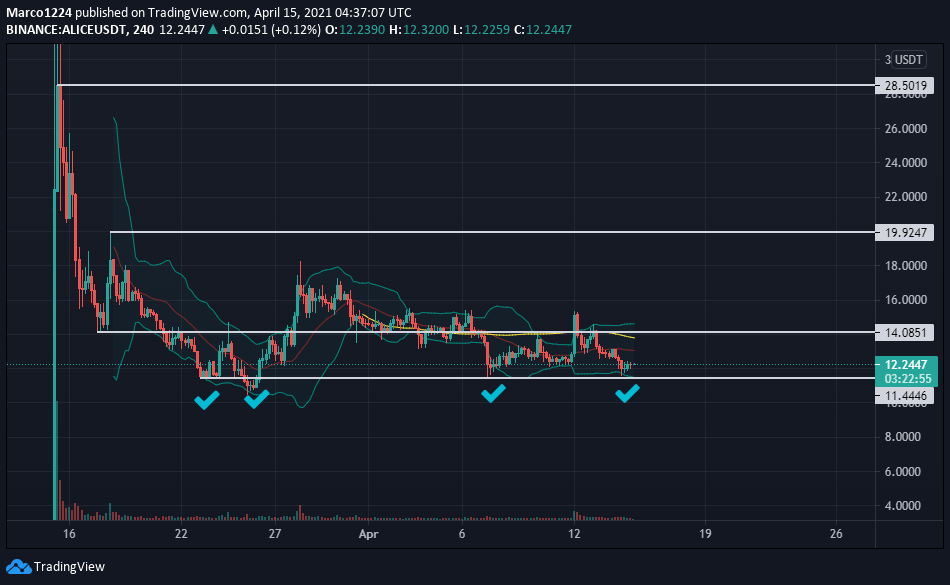Click the blue checkmark near April 14

627,394
